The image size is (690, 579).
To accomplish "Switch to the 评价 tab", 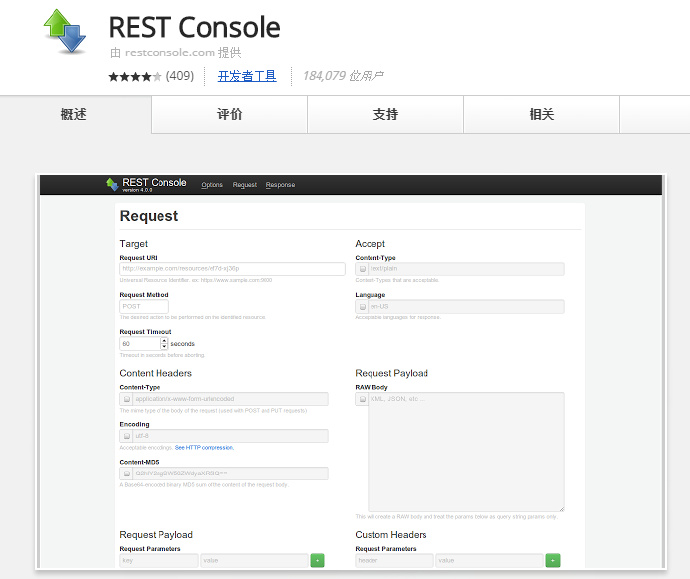I will (229, 114).
